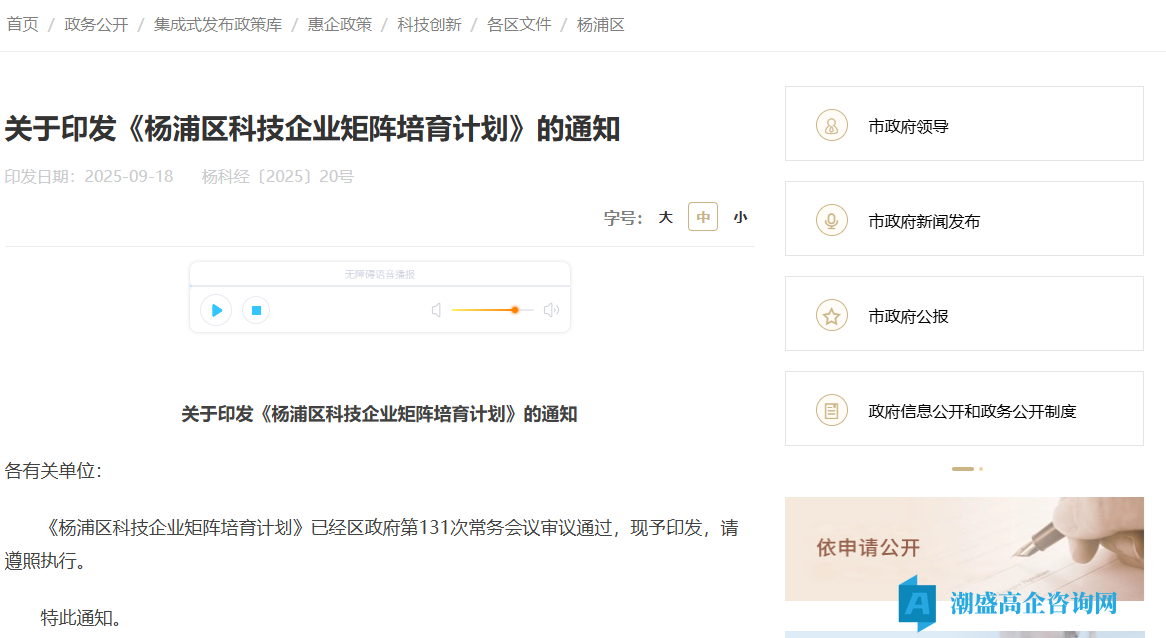Select the 大 font size option
The height and width of the screenshot is (638, 1166).
click(666, 217)
